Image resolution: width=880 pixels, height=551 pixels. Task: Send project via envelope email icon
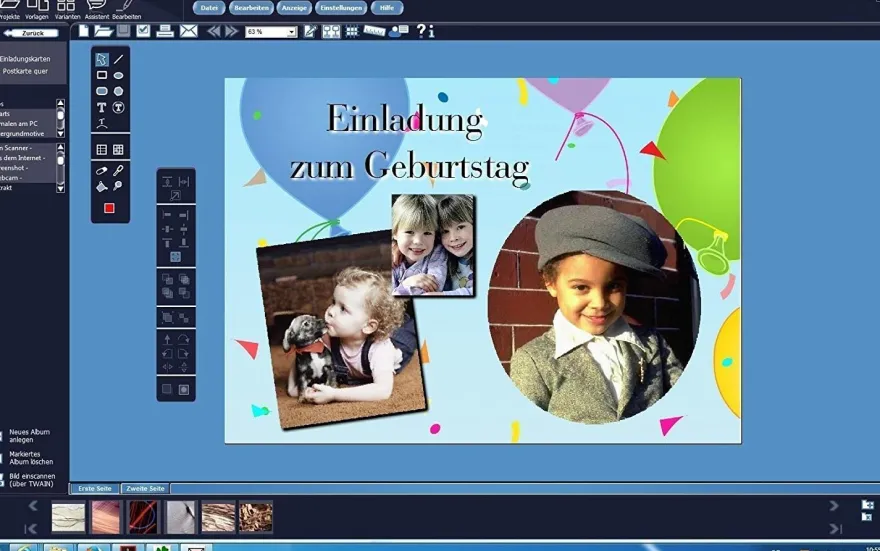click(x=189, y=31)
